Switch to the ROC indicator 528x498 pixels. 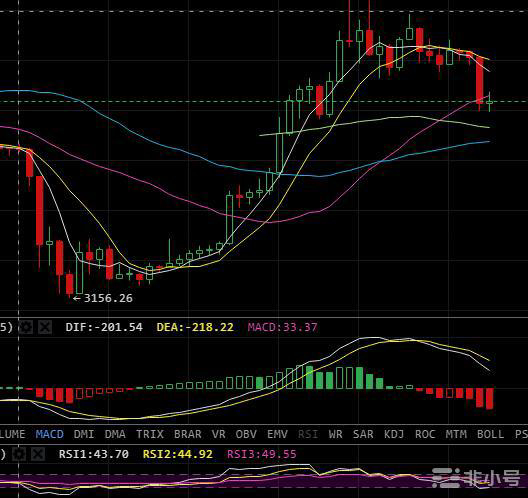[x=425, y=434]
